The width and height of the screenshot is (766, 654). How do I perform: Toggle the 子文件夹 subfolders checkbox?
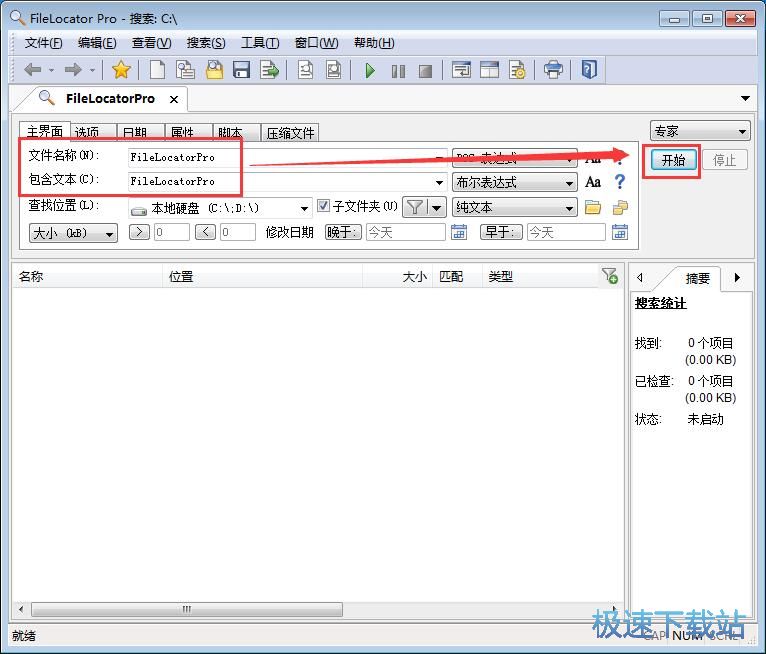(x=323, y=207)
